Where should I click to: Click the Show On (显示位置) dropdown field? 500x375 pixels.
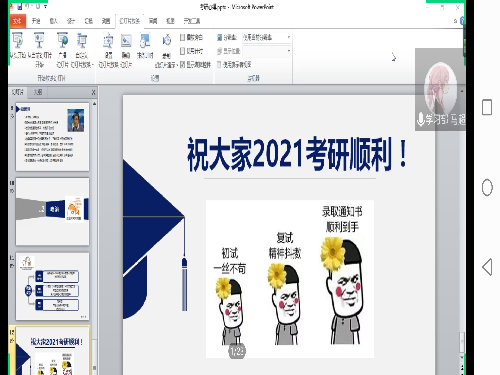(x=266, y=51)
